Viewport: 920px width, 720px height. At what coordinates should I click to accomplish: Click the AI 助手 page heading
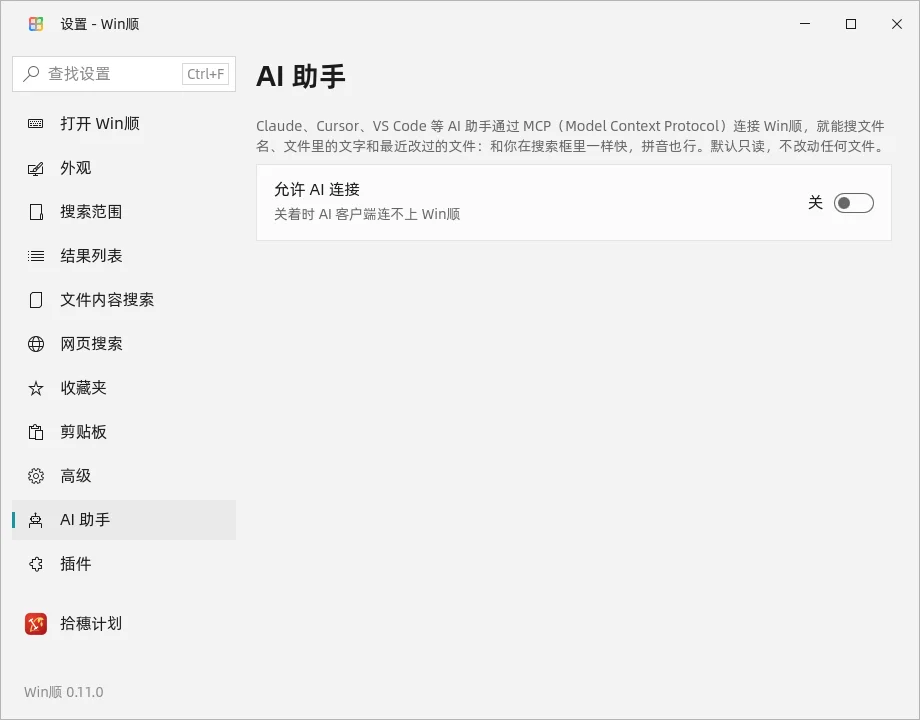coord(301,77)
